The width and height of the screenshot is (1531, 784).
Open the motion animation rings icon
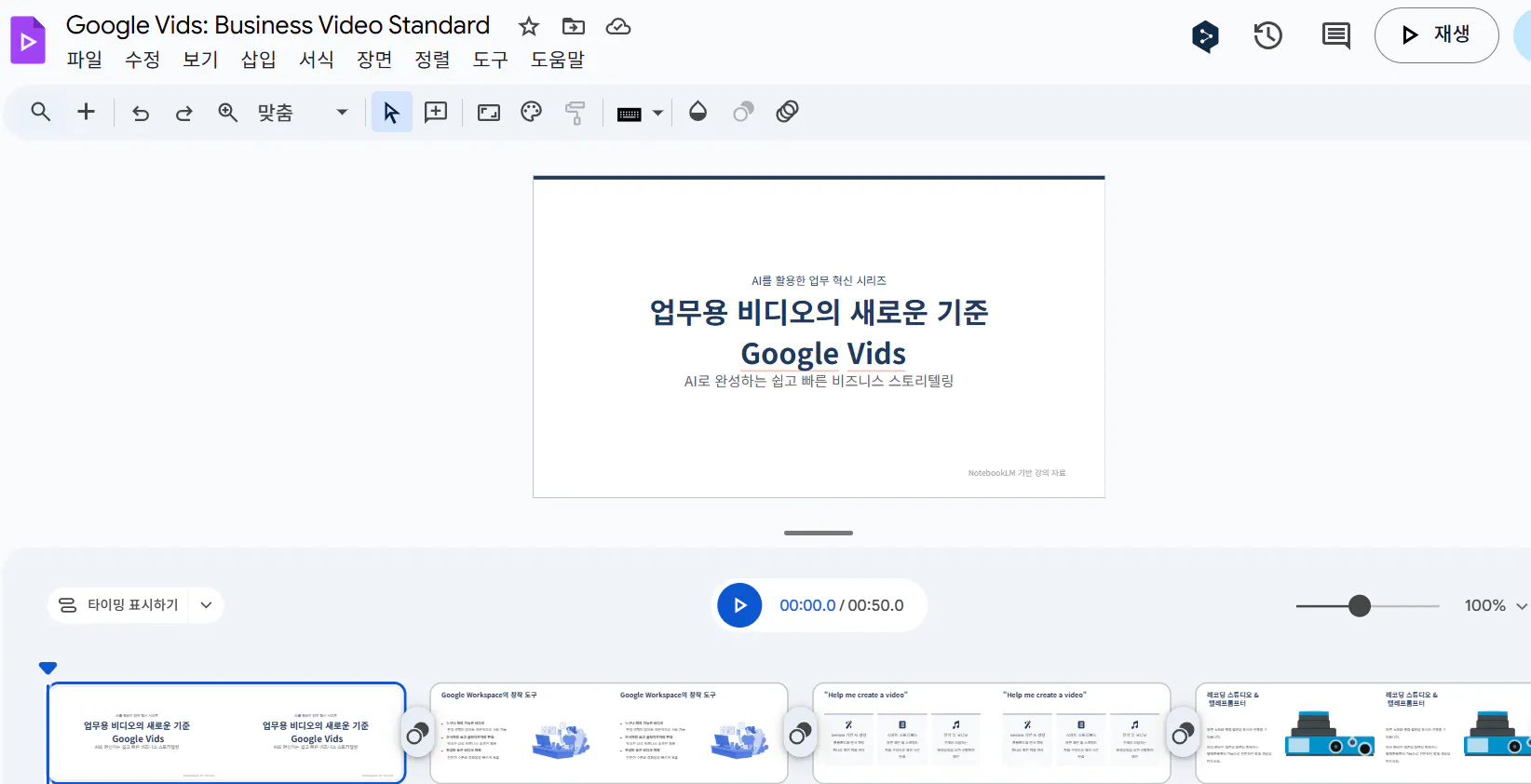tap(787, 112)
